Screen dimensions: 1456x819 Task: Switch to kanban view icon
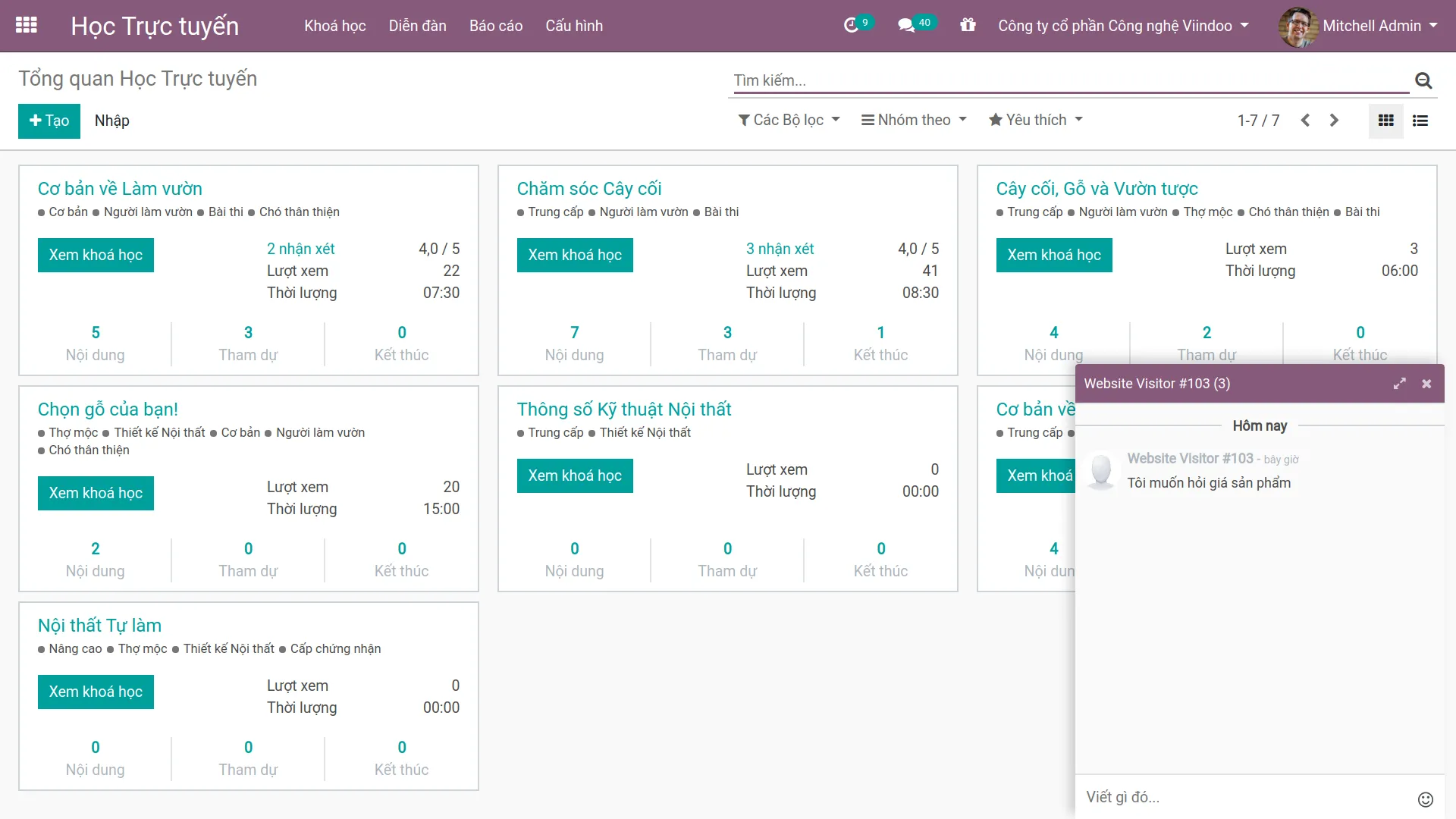[1385, 121]
